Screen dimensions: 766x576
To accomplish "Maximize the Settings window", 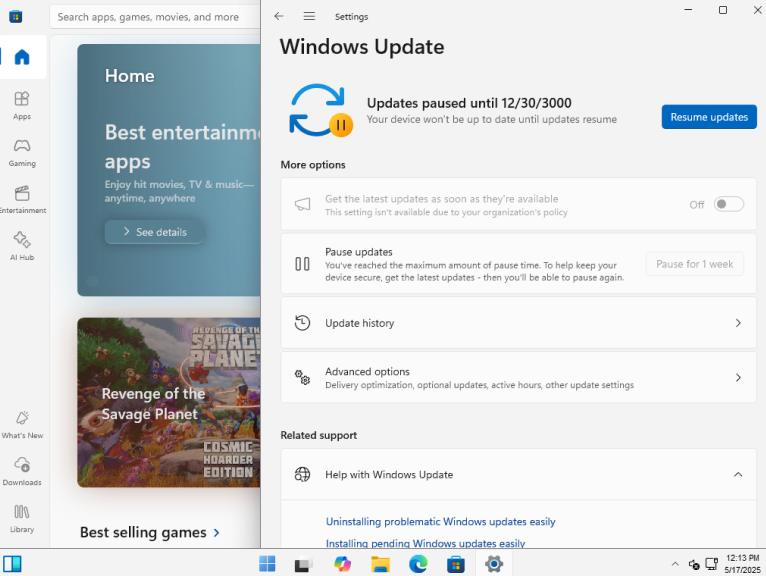I will tap(723, 10).
